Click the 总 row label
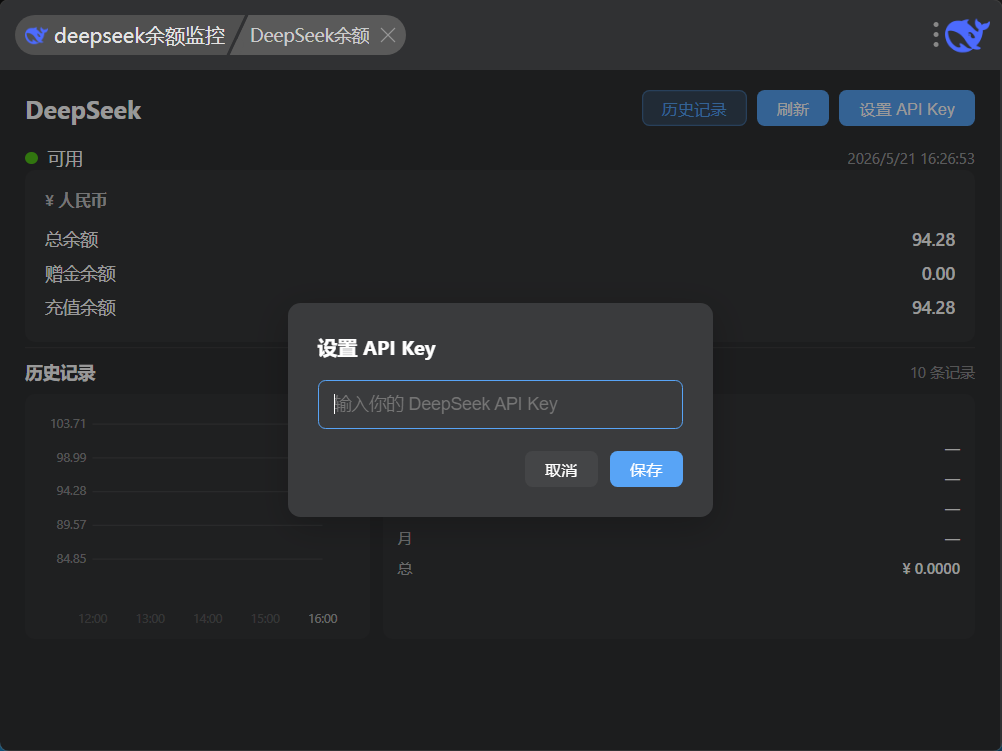1002x751 pixels. coord(405,568)
